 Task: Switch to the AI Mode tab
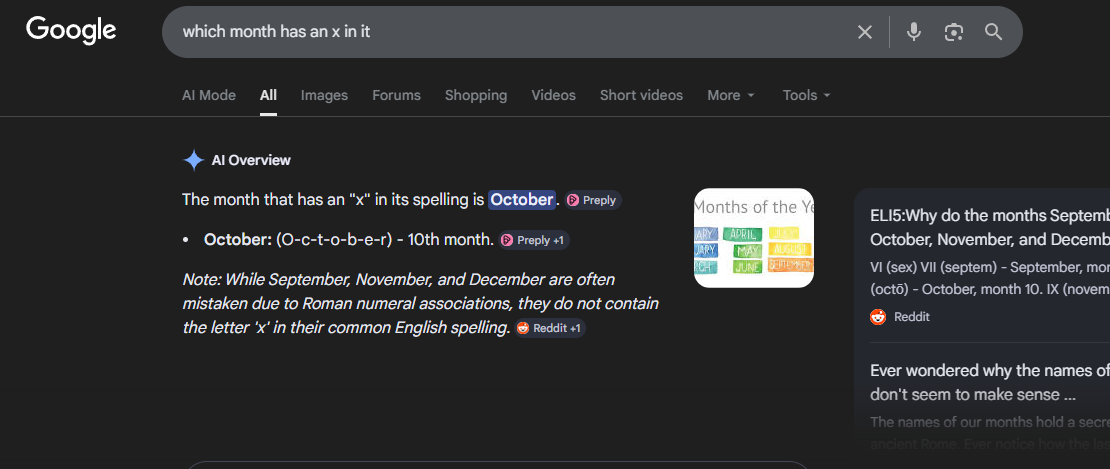[x=209, y=95]
